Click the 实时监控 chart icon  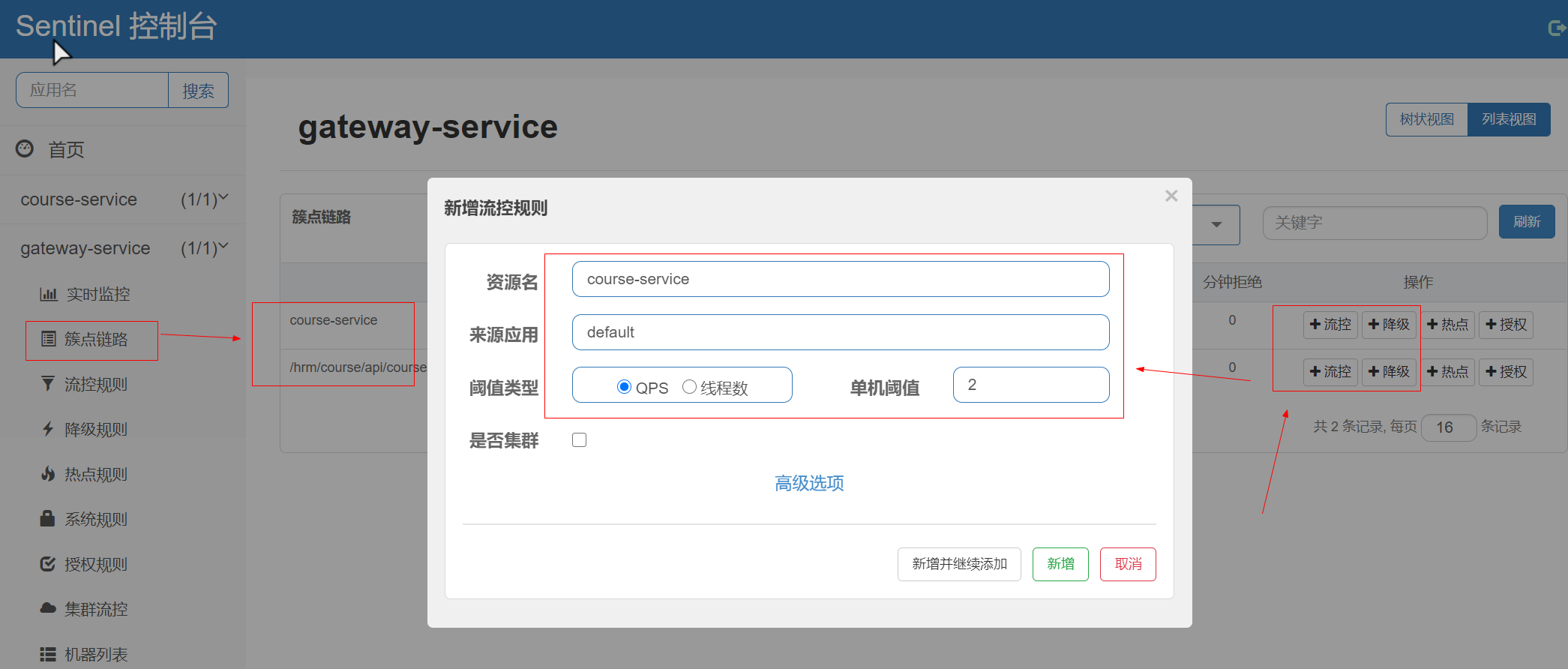pyautogui.click(x=49, y=294)
